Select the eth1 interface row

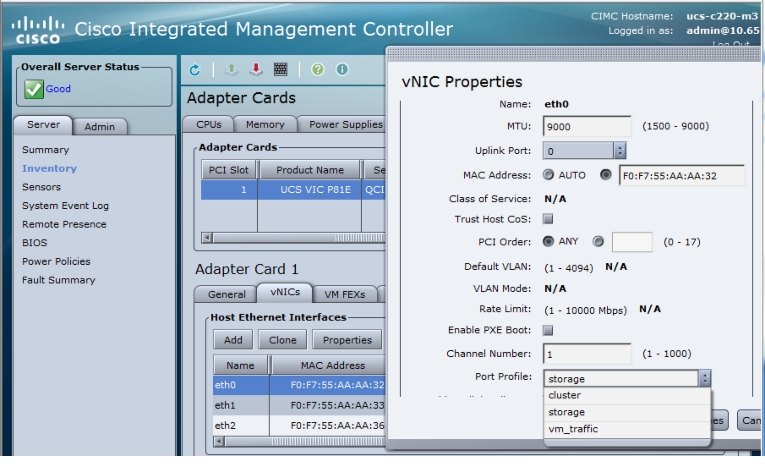[x=299, y=405]
